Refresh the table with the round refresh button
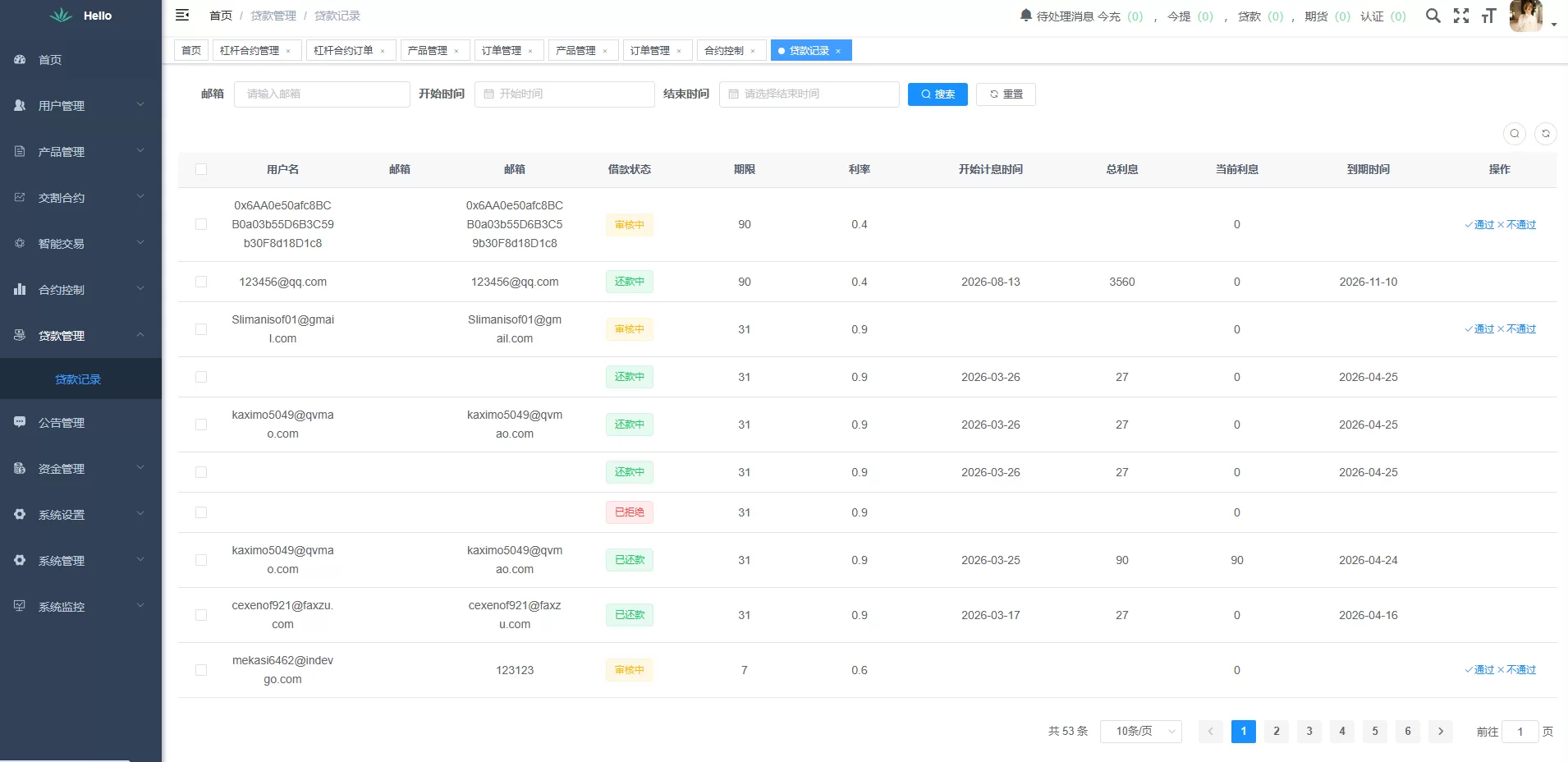 1546,133
